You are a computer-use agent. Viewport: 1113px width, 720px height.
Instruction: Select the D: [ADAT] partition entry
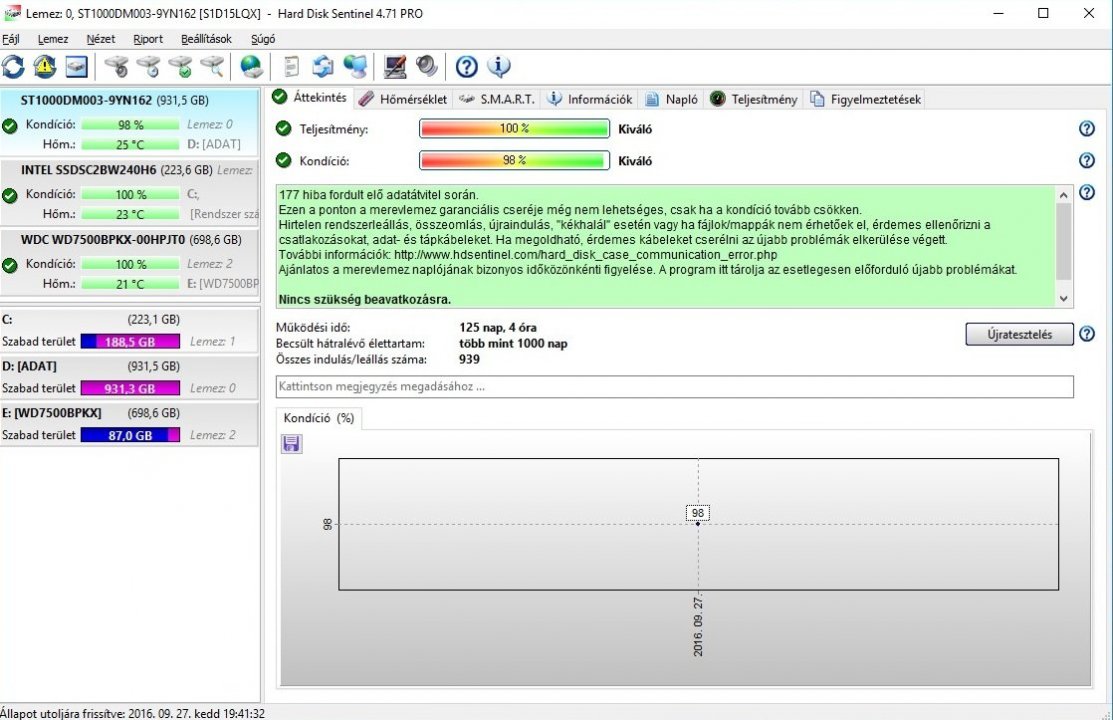point(130,377)
